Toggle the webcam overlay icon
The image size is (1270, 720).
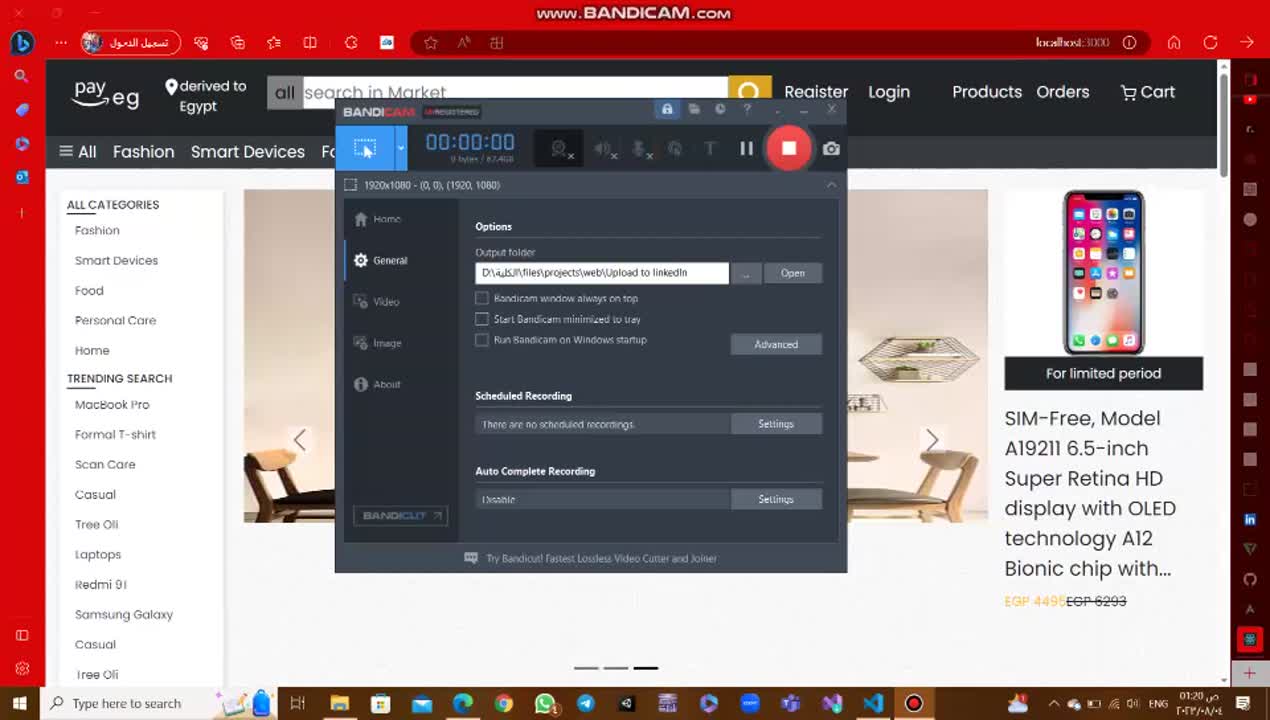point(560,149)
